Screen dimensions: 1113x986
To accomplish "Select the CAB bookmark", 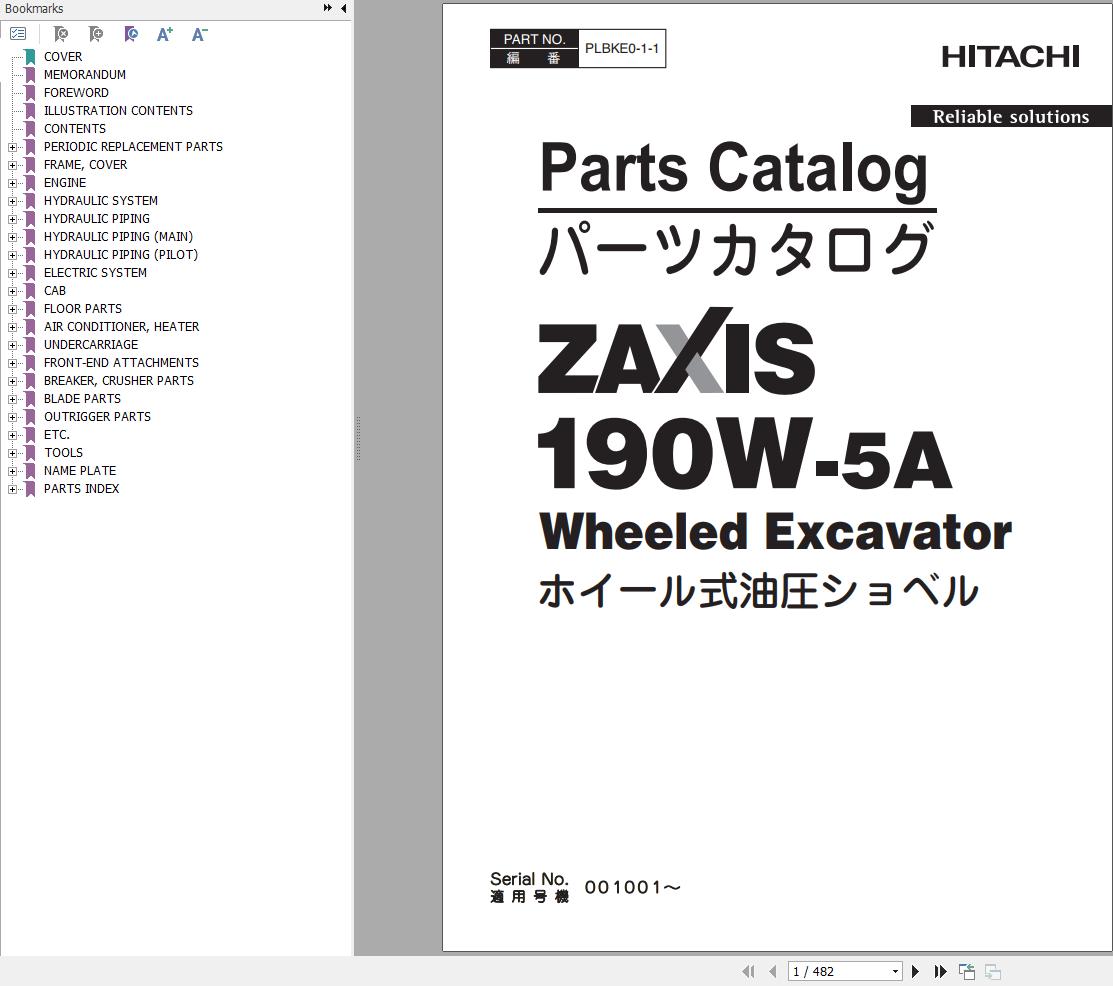I will [x=55, y=291].
